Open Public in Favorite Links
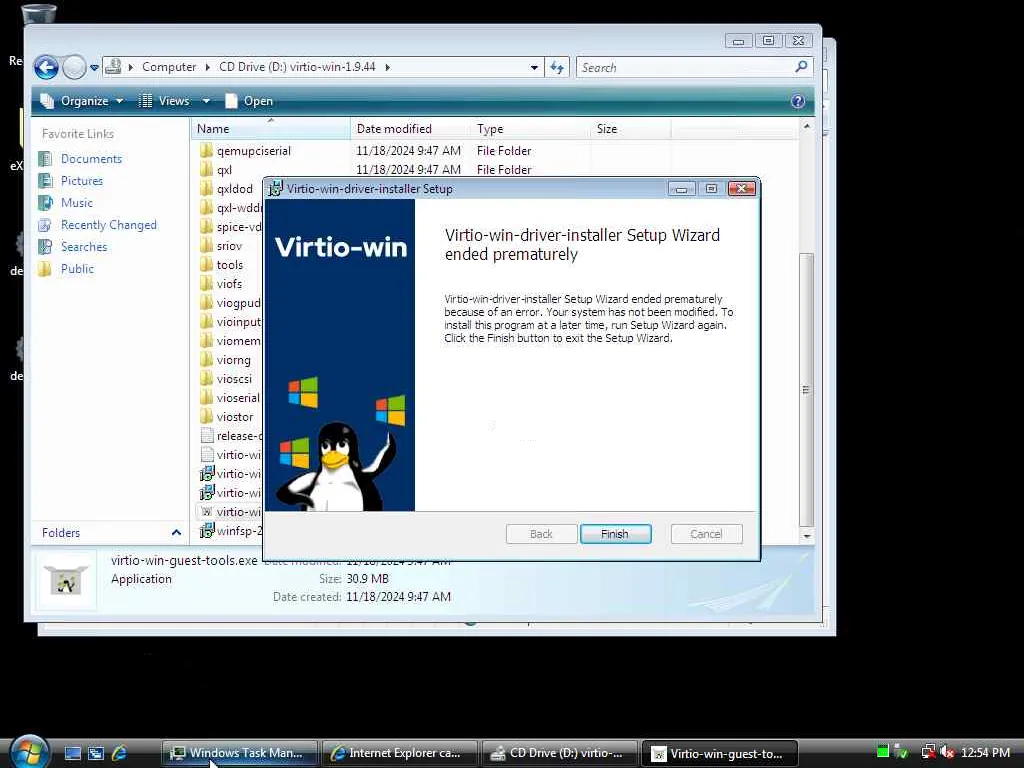Screen dimensions: 1024x768 coord(77,269)
